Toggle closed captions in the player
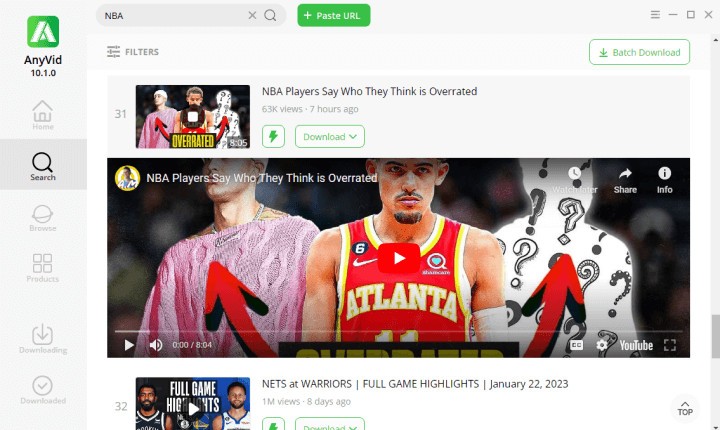Viewport: 720px width, 430px height. [x=576, y=345]
